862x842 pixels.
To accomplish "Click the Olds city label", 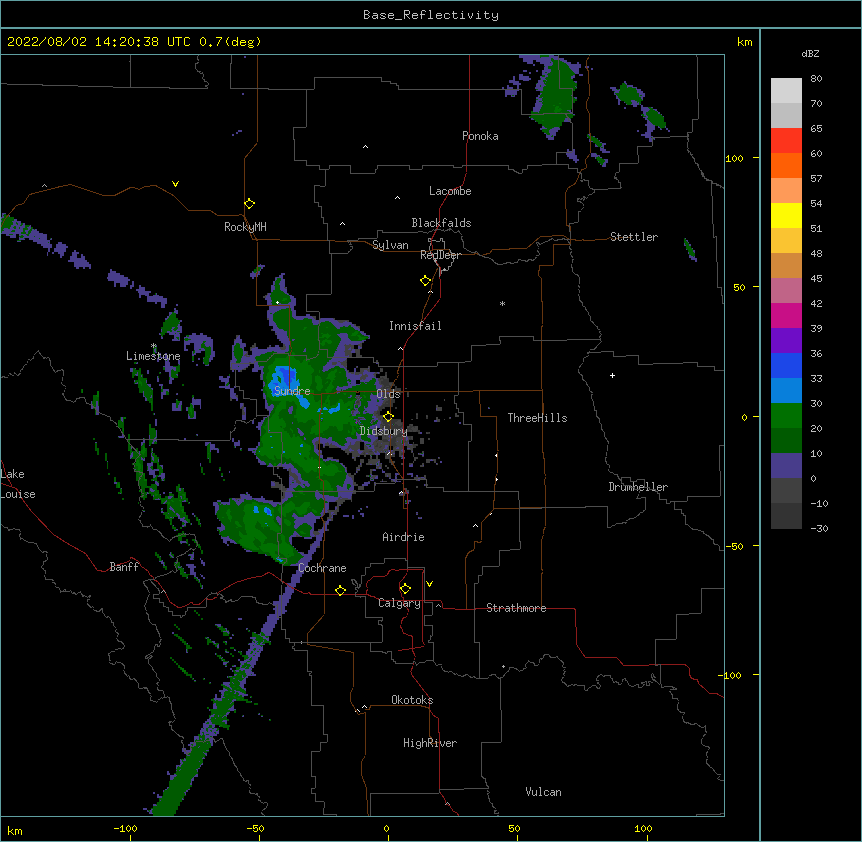I will pos(388,394).
